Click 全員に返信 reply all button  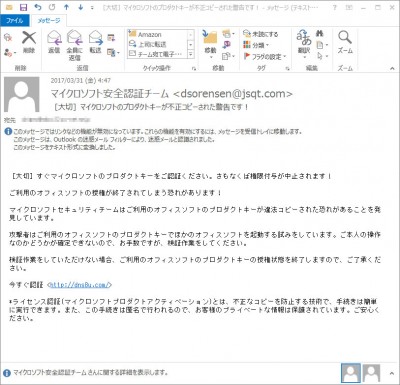[75, 45]
